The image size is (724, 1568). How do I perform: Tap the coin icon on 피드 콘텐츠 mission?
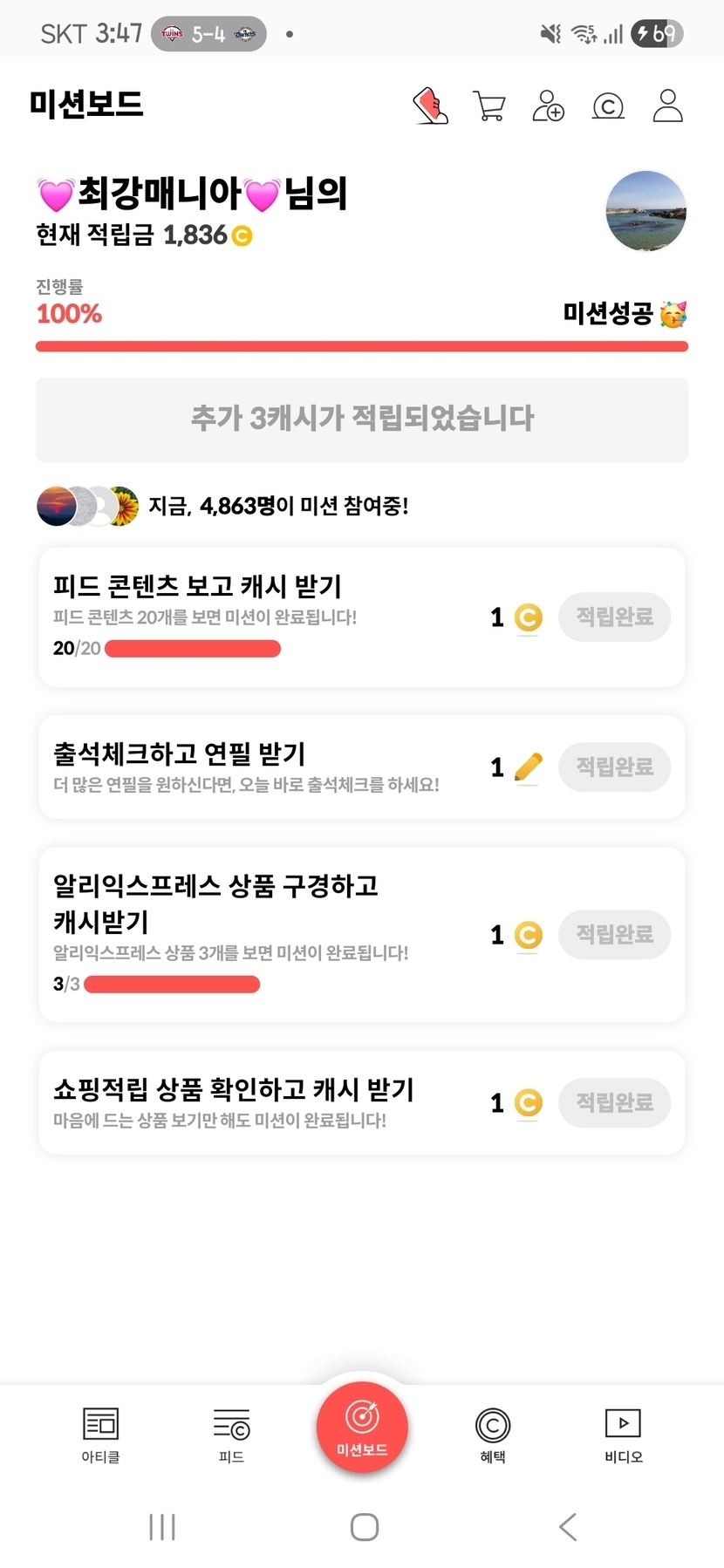pos(528,617)
